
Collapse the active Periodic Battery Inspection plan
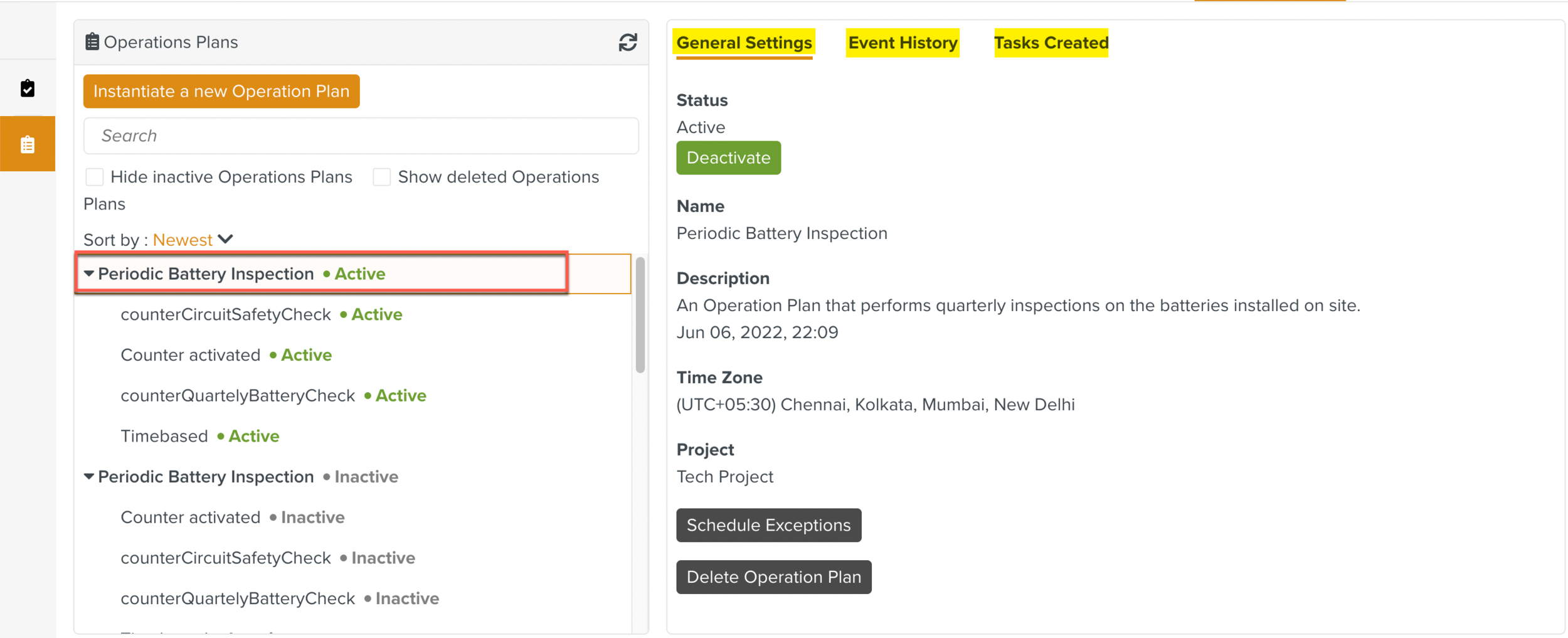(x=89, y=274)
